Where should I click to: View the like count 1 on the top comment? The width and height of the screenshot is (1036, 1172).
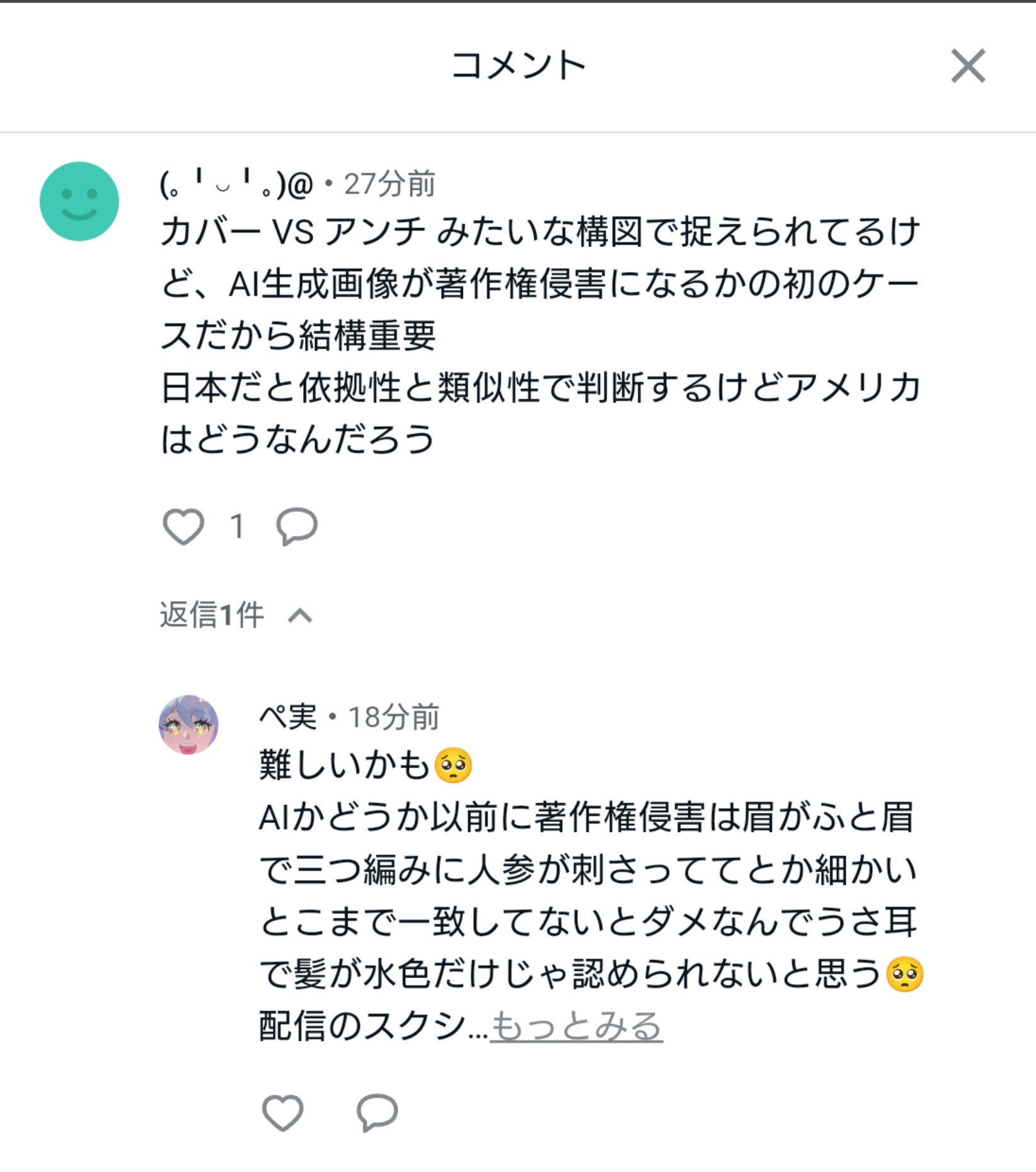[237, 526]
